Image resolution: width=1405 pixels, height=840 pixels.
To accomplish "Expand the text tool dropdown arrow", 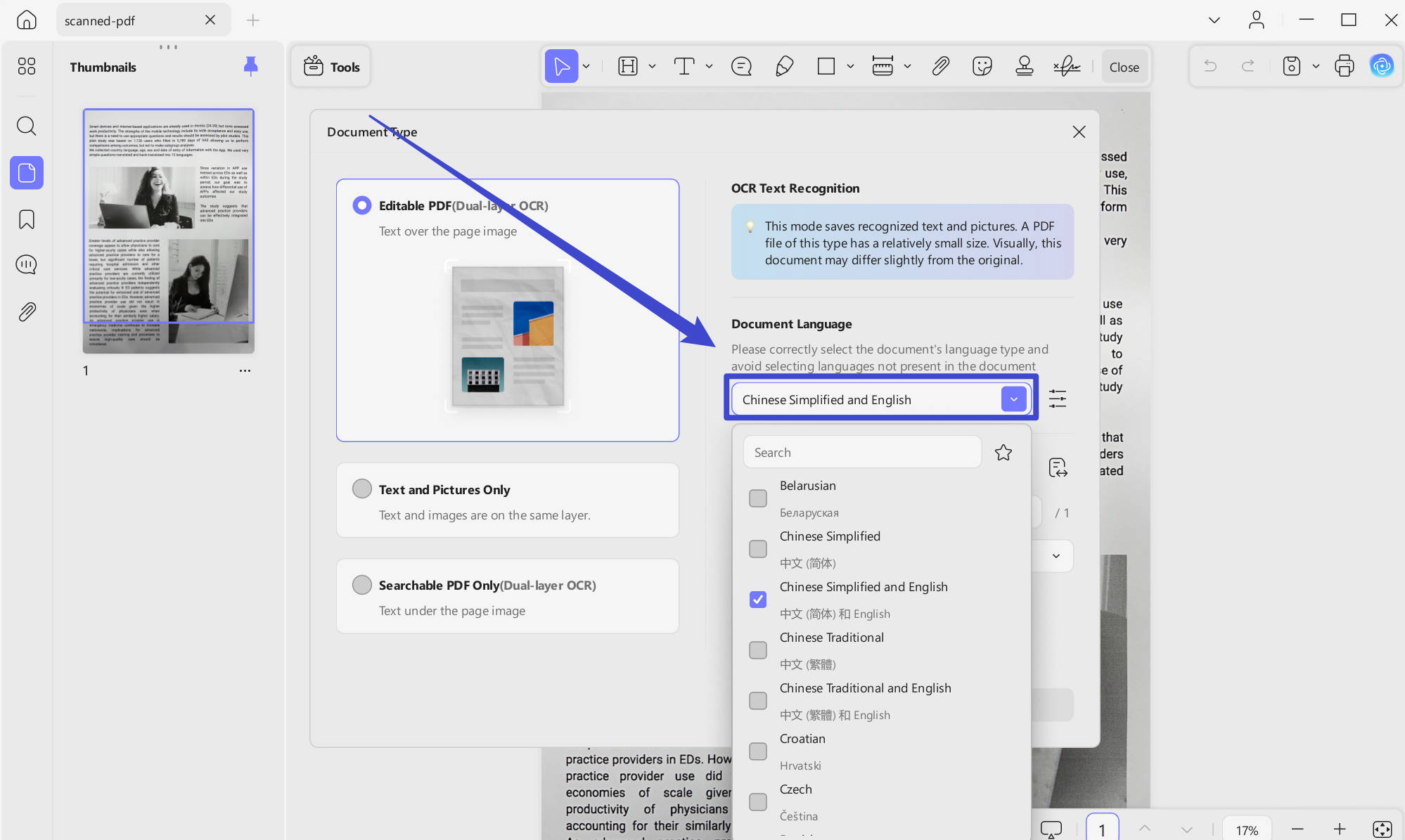I will click(x=709, y=67).
